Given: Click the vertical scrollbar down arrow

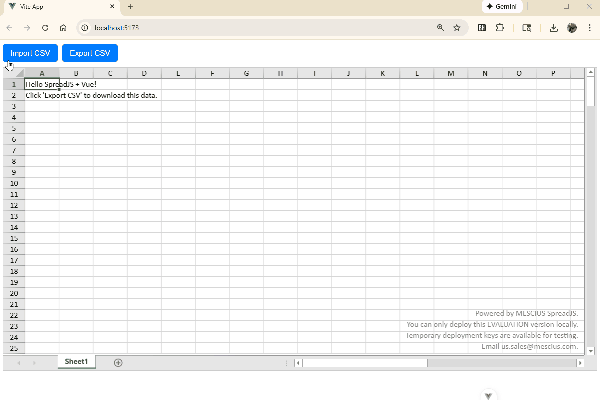Looking at the screenshot, I should 590,351.
